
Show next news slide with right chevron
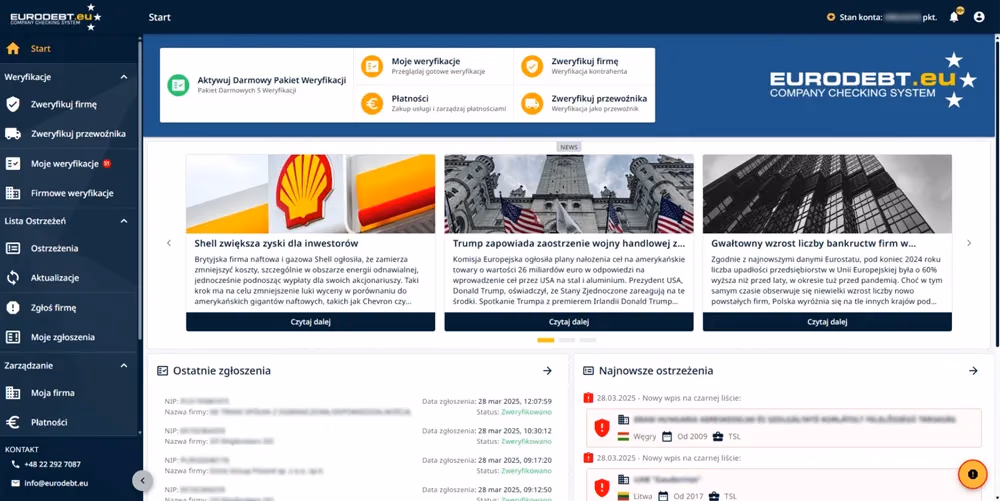coord(969,243)
